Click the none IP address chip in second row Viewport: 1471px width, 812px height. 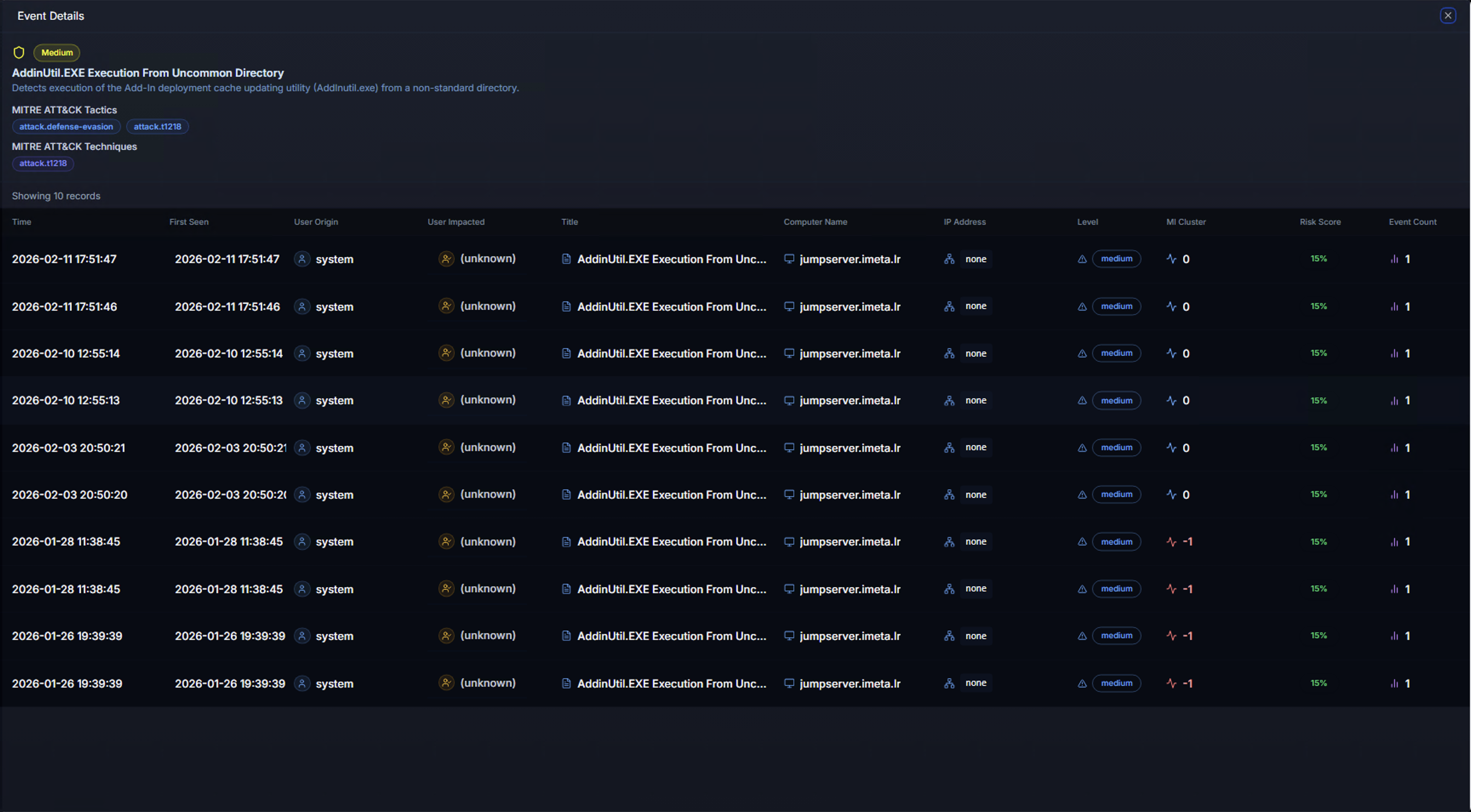click(x=975, y=306)
